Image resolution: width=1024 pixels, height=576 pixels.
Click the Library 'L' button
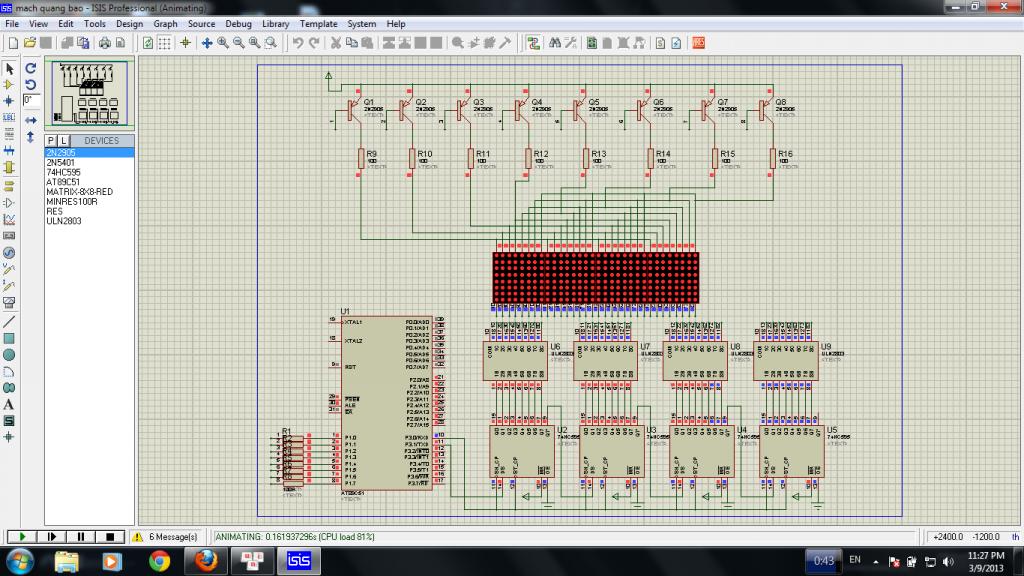(64, 141)
